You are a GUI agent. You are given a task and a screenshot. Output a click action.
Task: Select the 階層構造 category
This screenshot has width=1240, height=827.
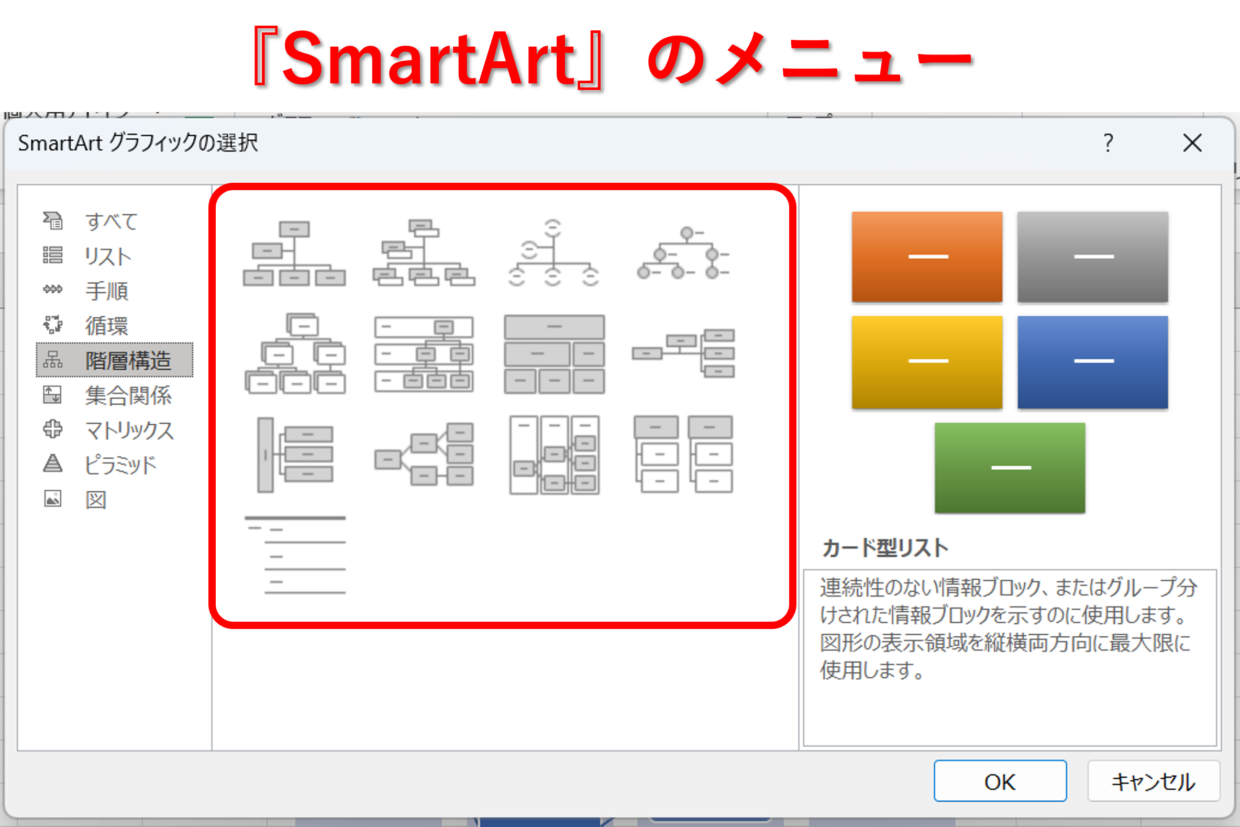click(114, 360)
